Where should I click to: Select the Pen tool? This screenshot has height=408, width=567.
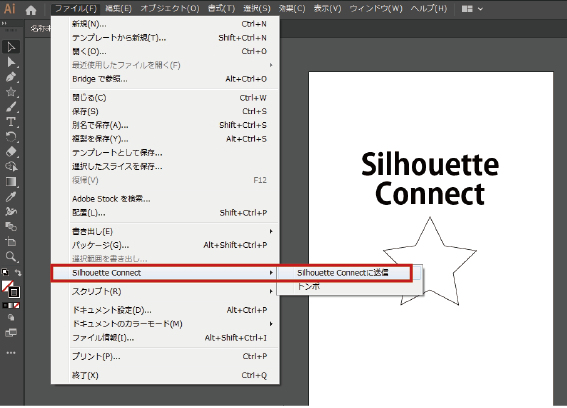(11, 77)
